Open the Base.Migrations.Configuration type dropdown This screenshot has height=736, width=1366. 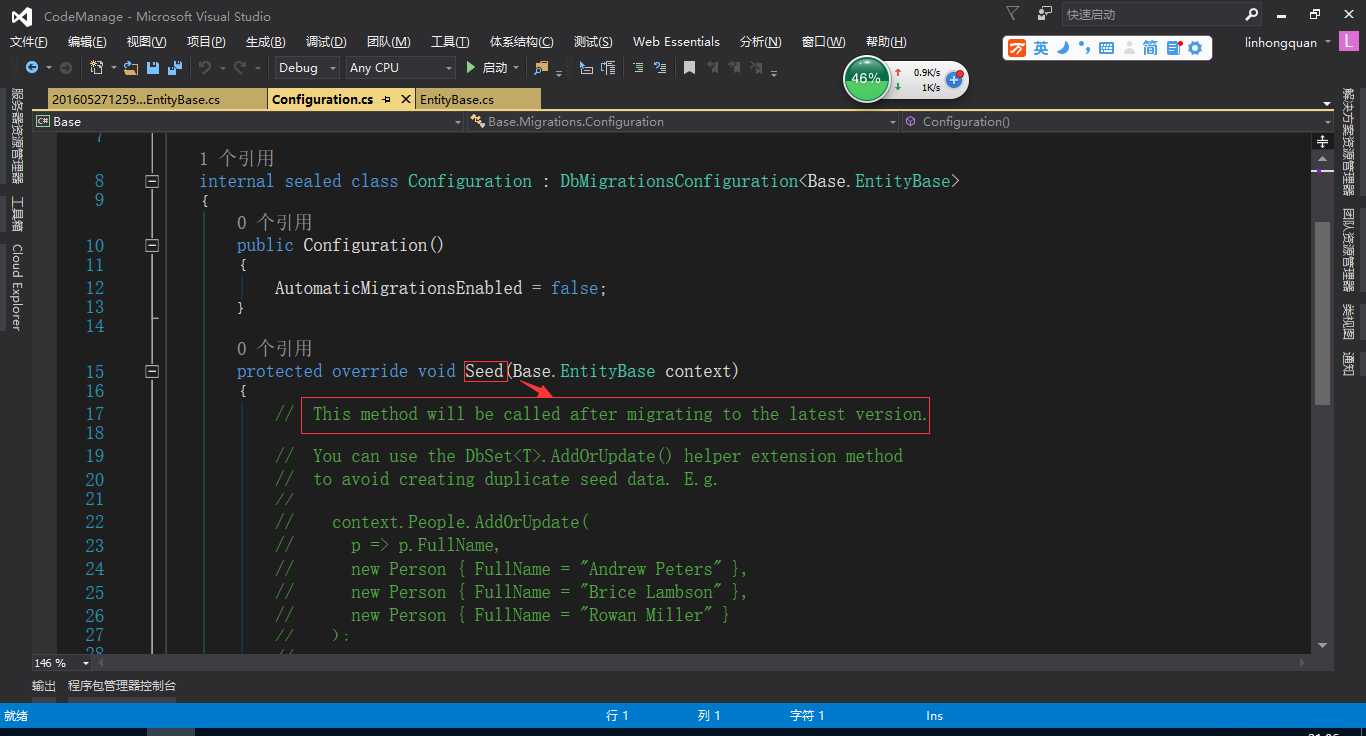[x=684, y=121]
